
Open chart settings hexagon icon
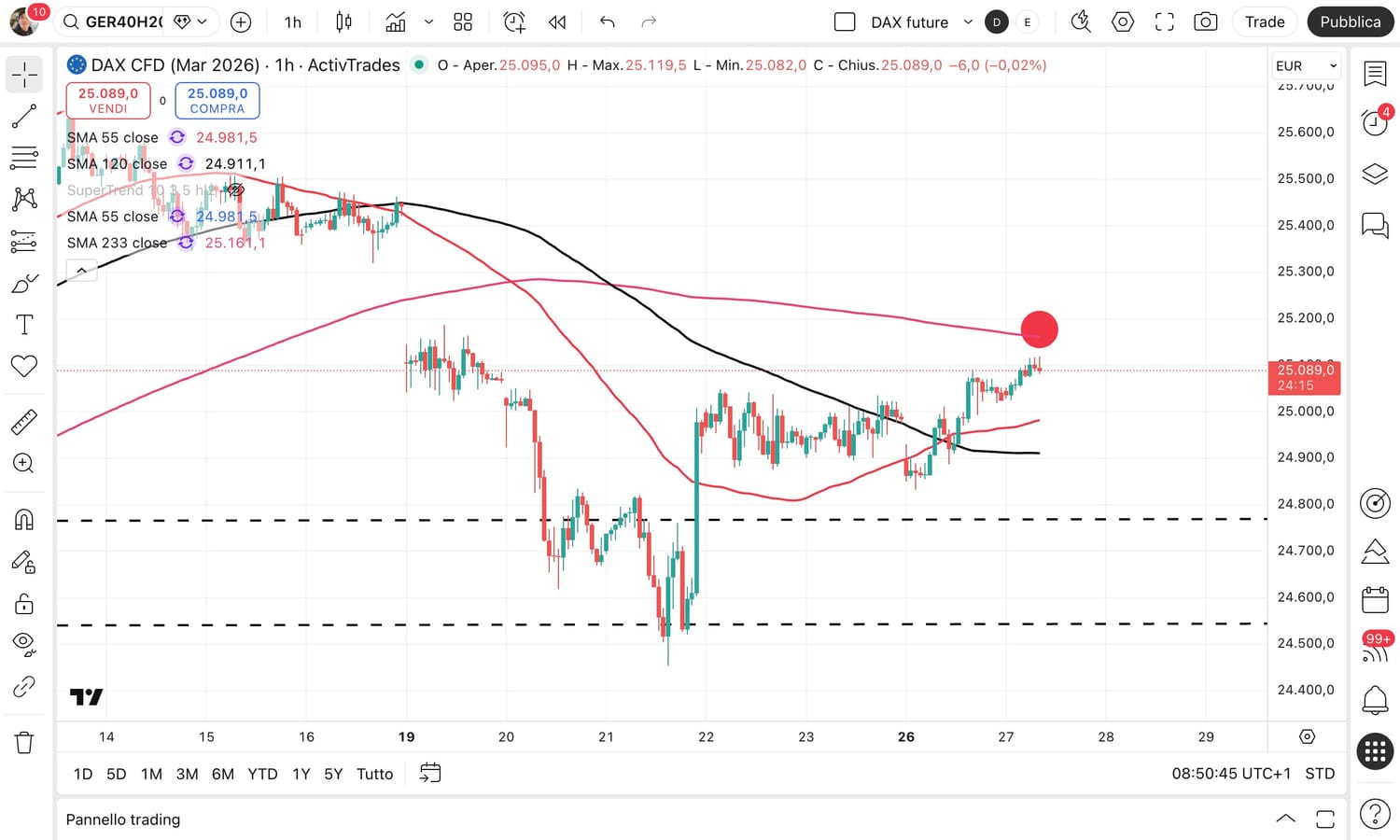point(1123,21)
